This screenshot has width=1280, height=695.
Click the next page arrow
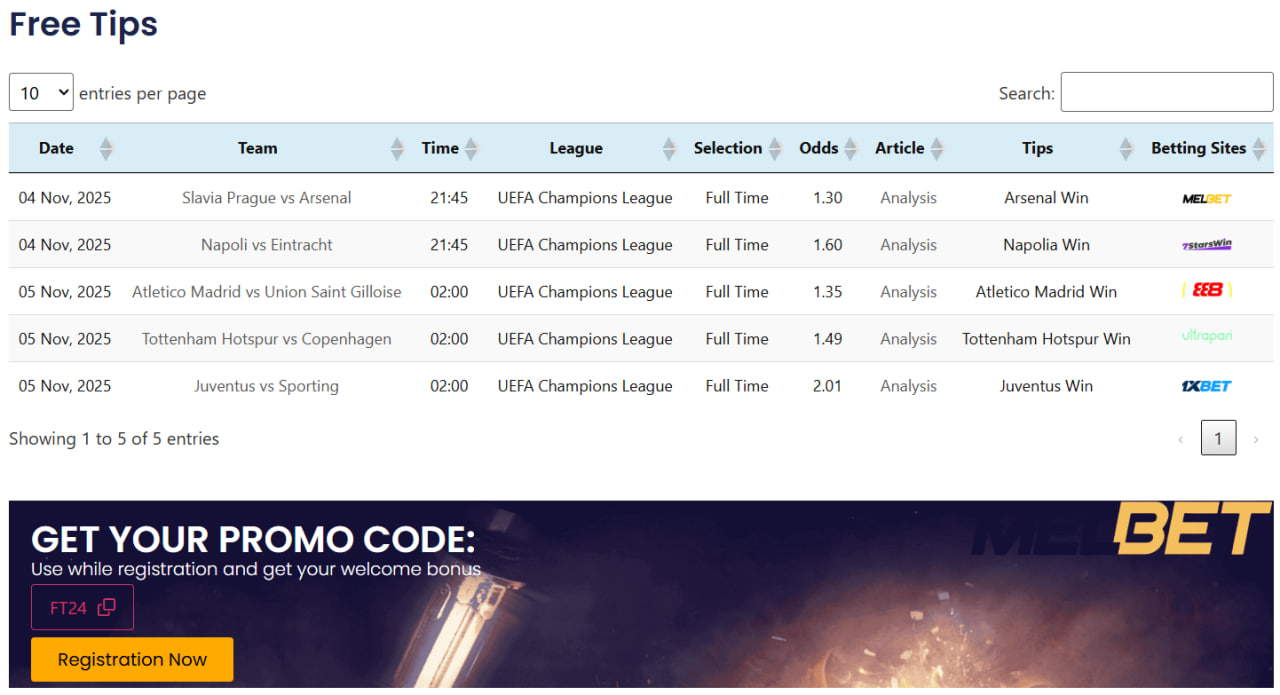[x=1256, y=439]
